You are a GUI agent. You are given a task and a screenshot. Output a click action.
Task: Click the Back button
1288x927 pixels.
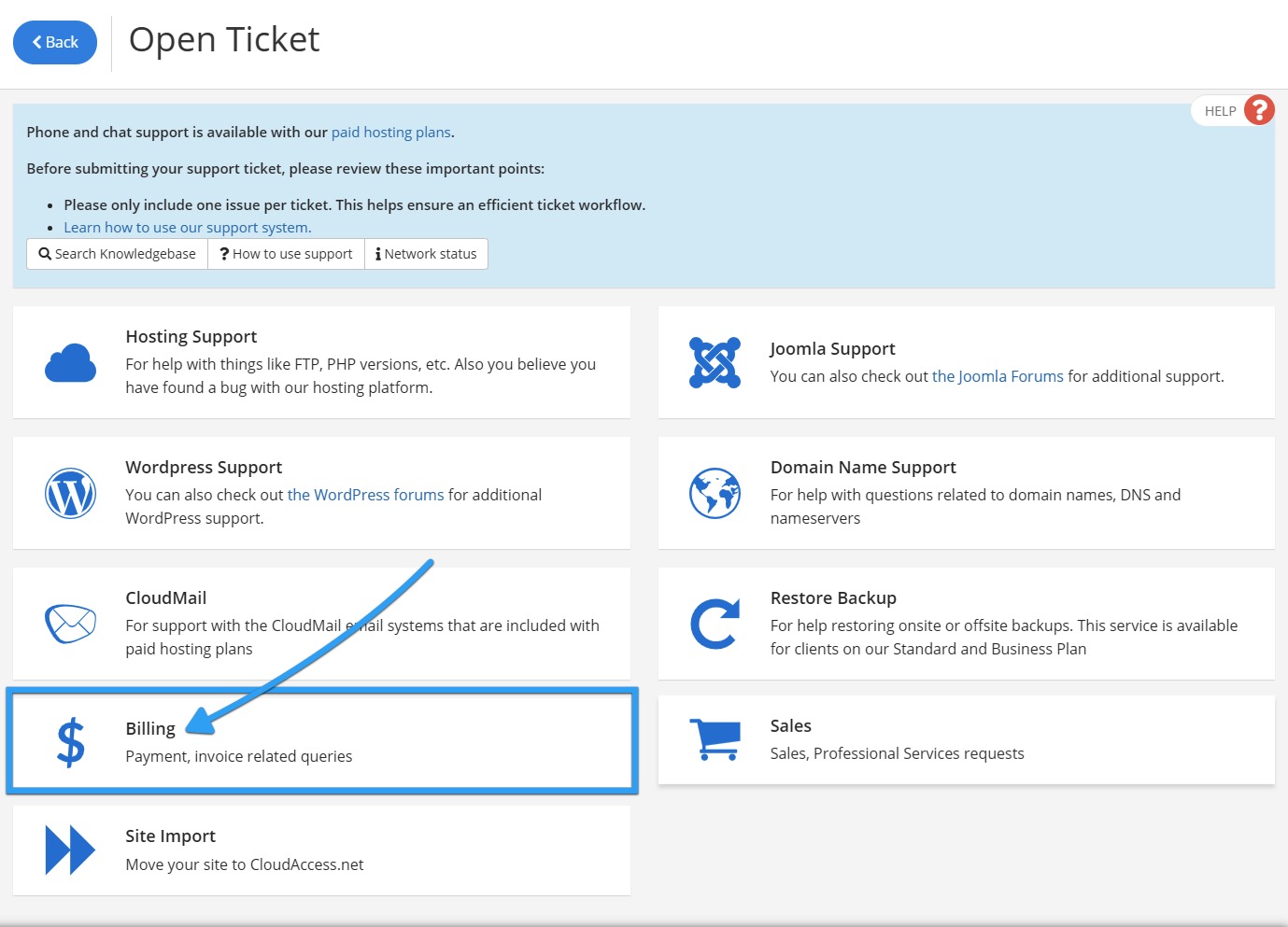(54, 41)
